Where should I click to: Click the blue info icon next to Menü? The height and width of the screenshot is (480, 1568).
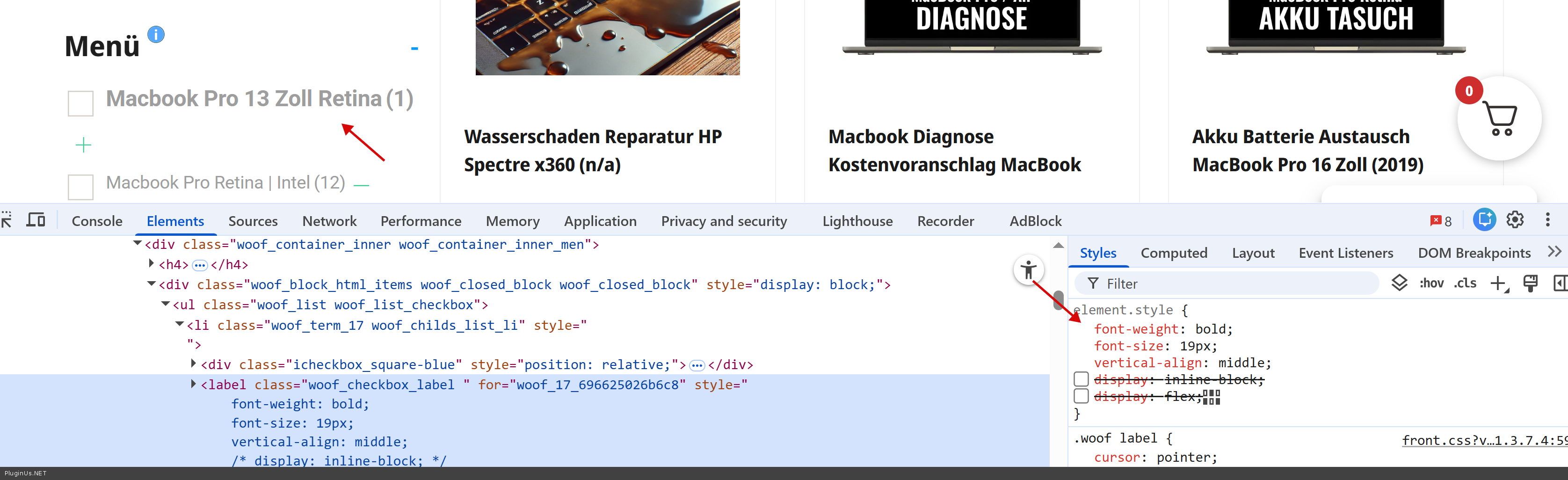[x=156, y=35]
